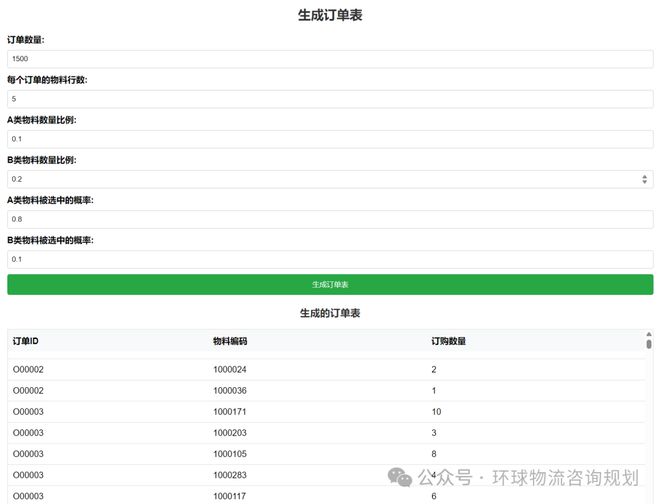The image size is (660, 504).
Task: Focus the 每个订单的物料行数 input field
Action: click(x=330, y=99)
